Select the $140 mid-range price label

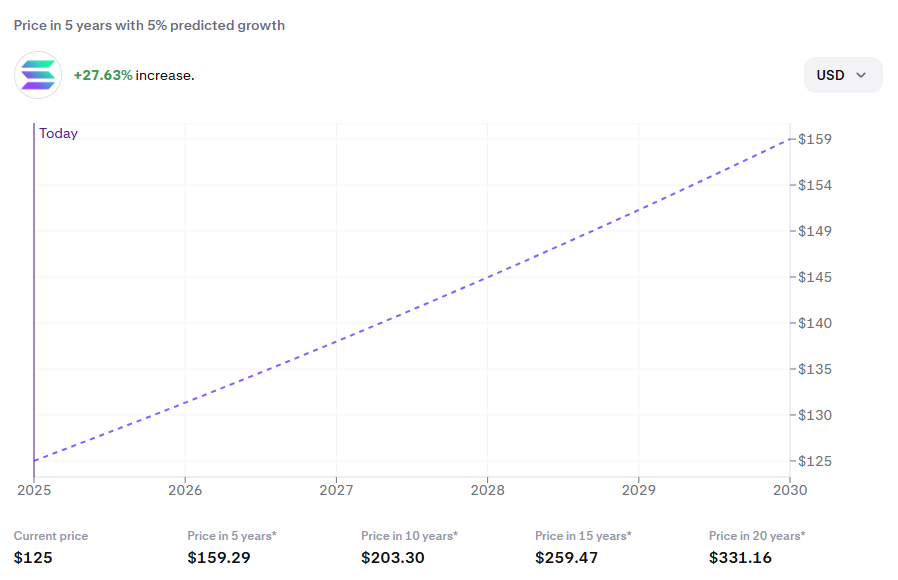pyautogui.click(x=812, y=323)
